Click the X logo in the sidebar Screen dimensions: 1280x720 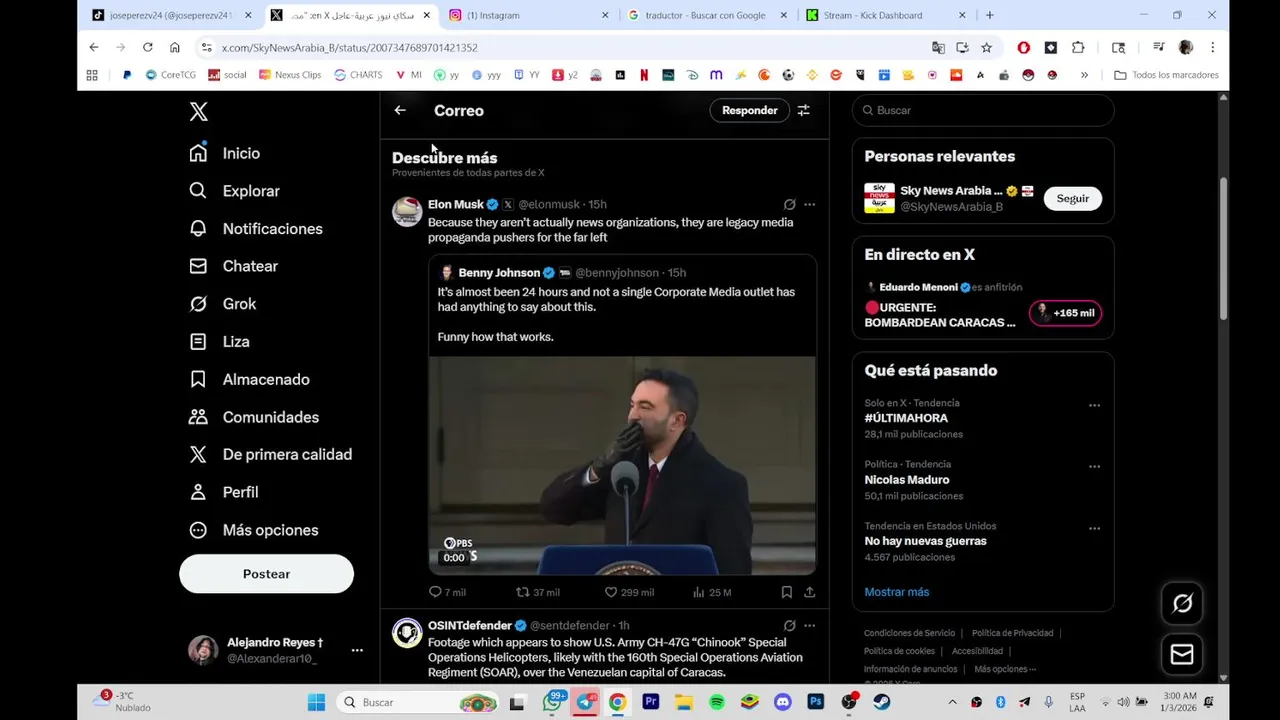(x=198, y=112)
